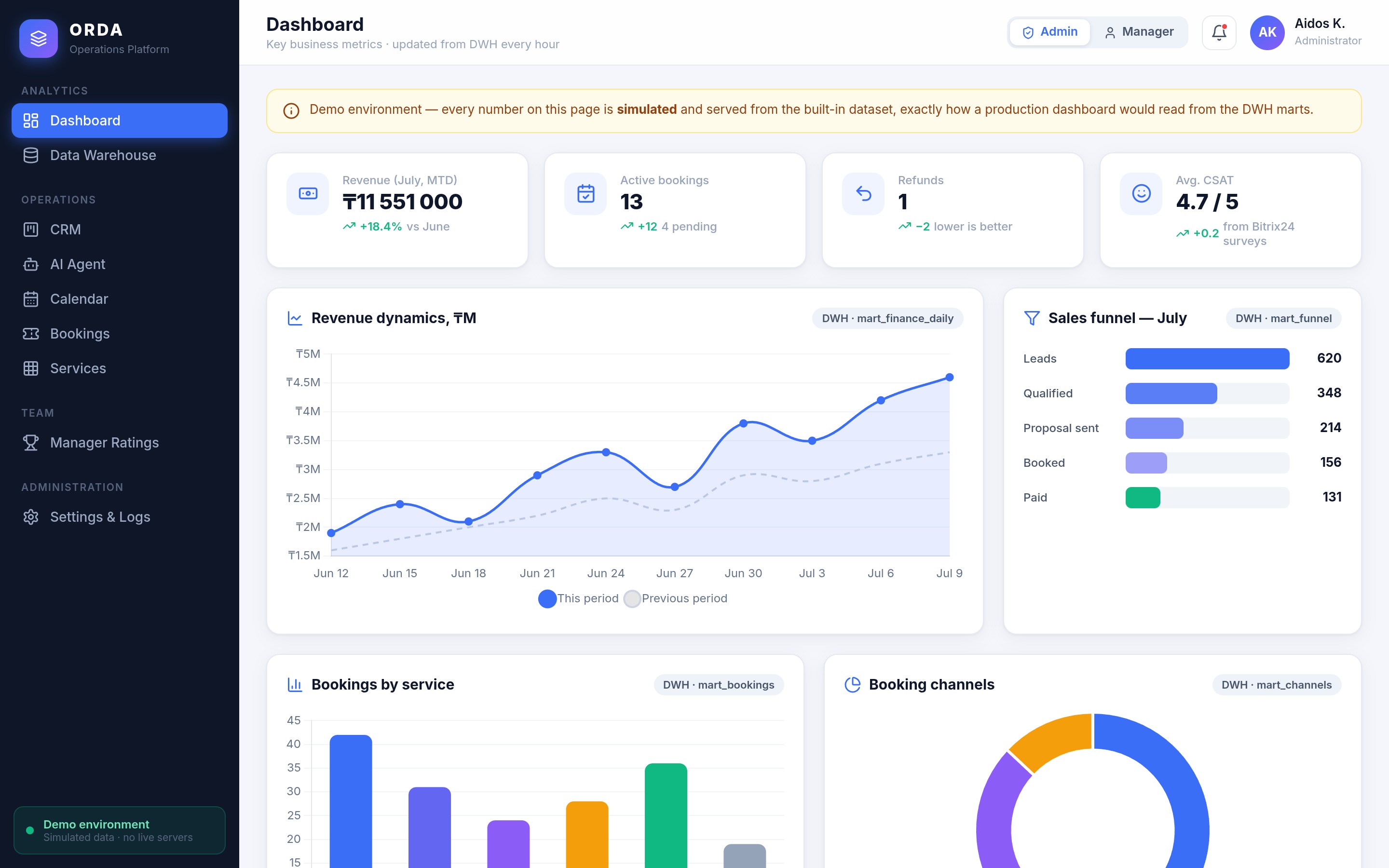Image resolution: width=1389 pixels, height=868 pixels.
Task: Click the Manager person icon
Action: [1110, 33]
